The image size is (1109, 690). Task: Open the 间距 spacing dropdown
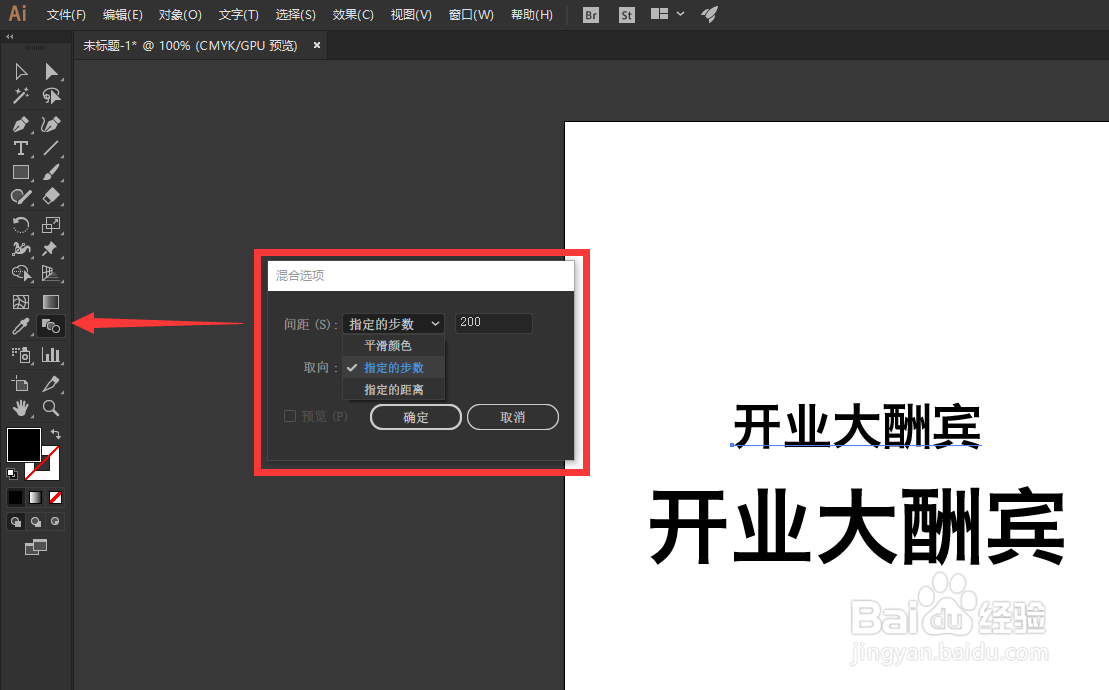(x=393, y=323)
